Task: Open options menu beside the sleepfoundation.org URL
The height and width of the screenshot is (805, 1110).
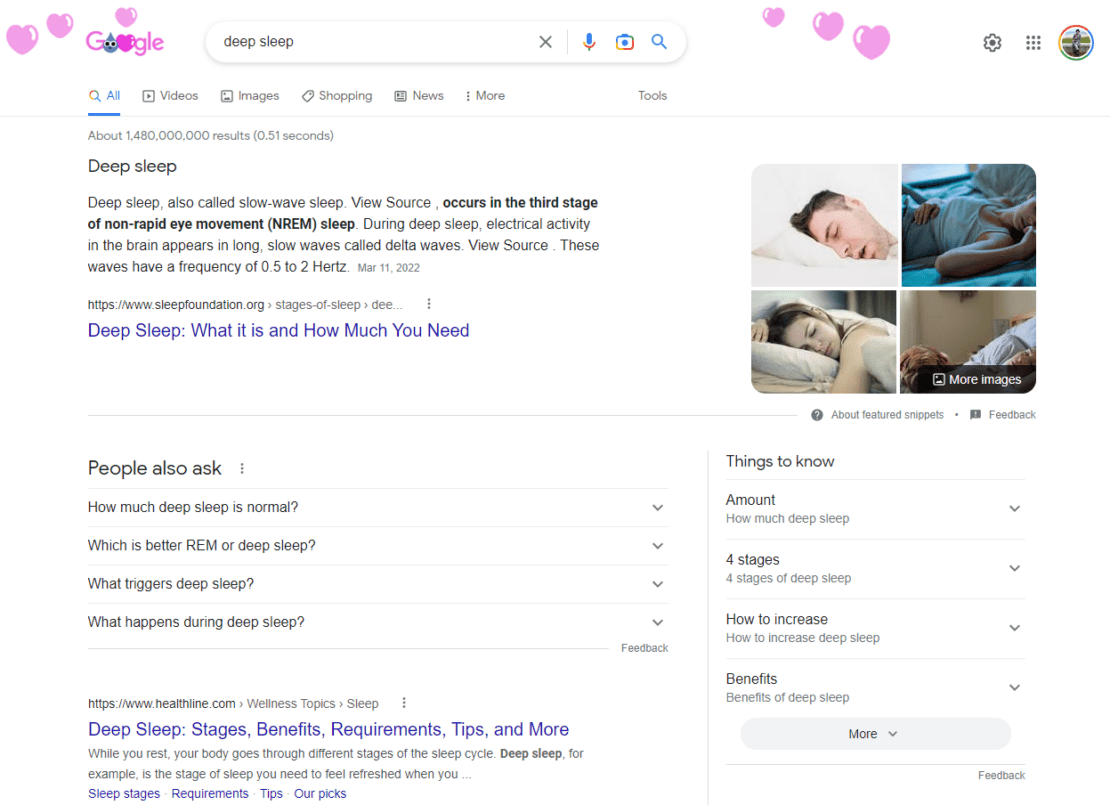Action: 428,303
